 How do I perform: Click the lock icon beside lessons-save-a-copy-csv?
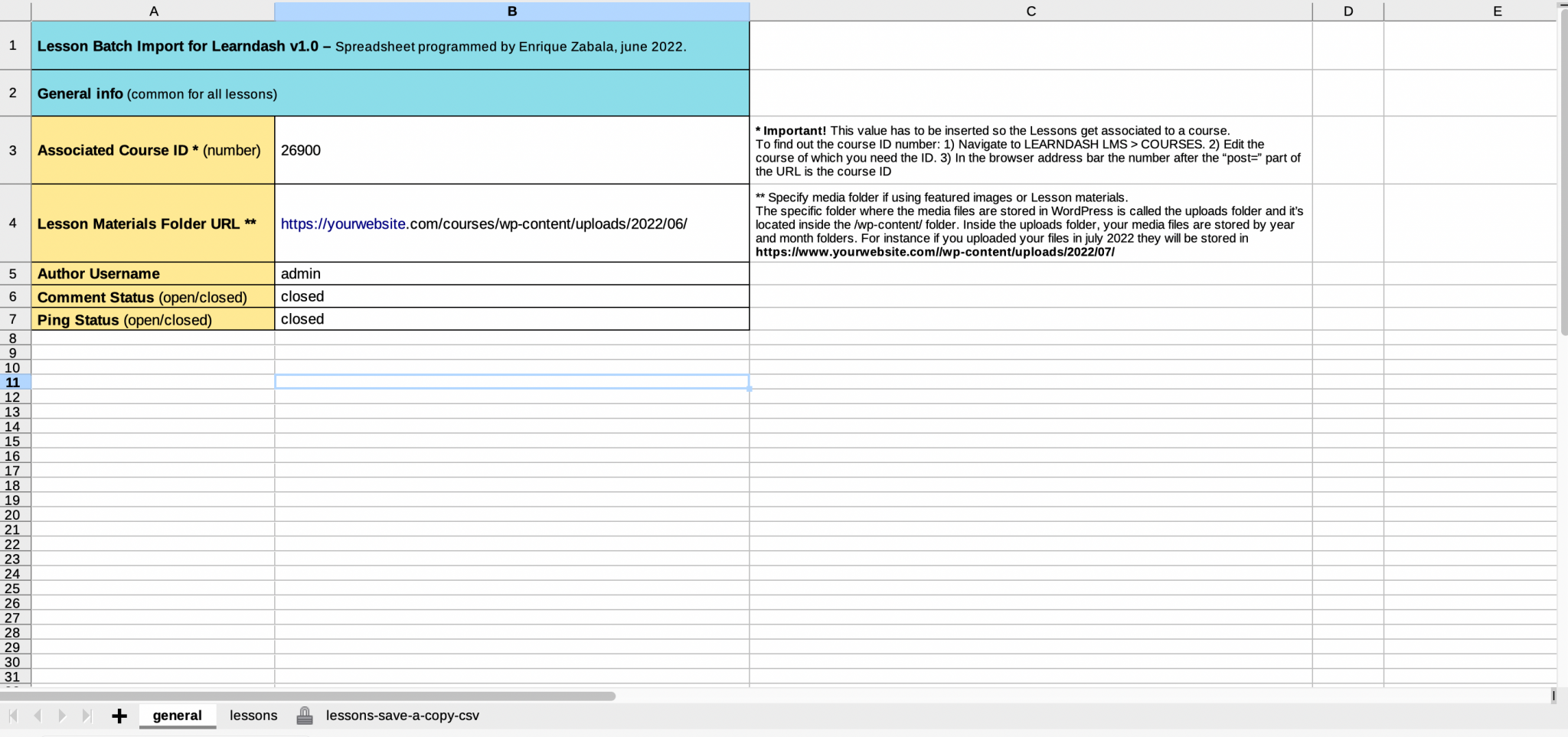pyautogui.click(x=305, y=716)
